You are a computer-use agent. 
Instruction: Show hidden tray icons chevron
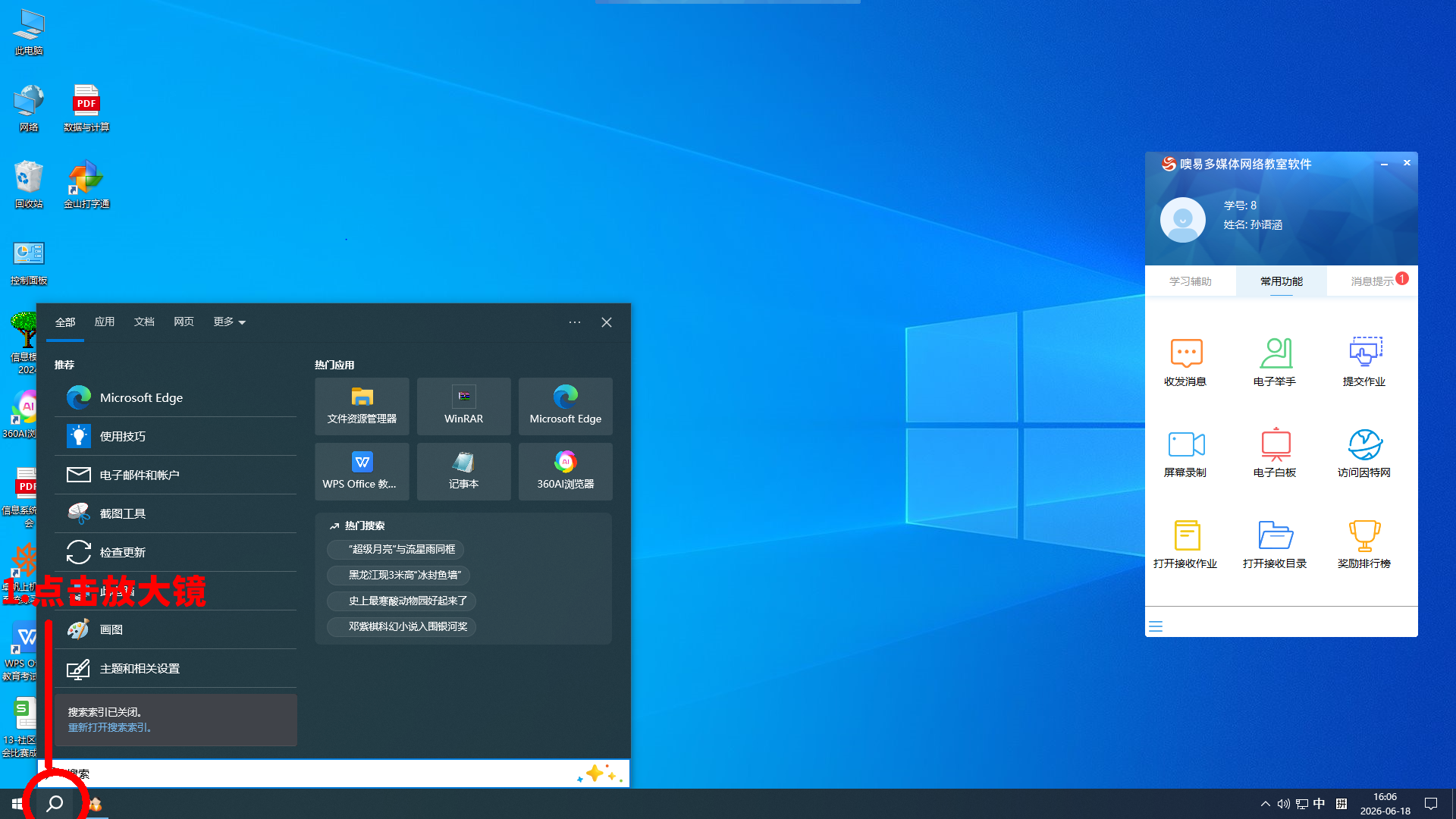1265,804
